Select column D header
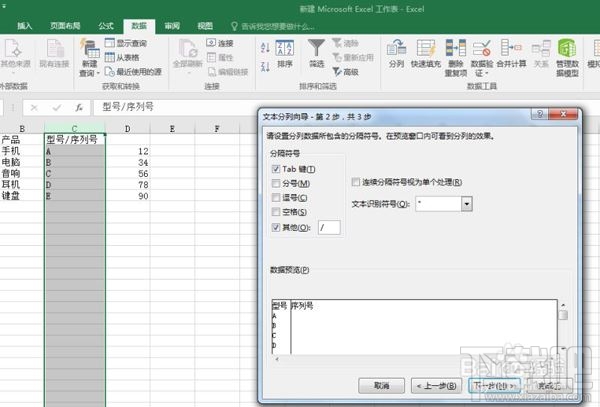This screenshot has height=407, width=600. [x=127, y=129]
